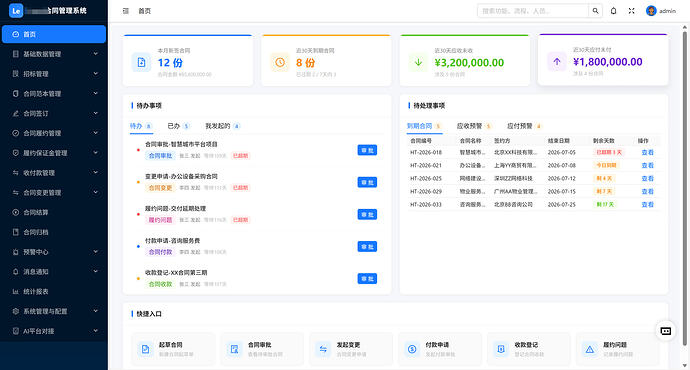Click 审批 for 收款登记-XX合同第三期

367,278
